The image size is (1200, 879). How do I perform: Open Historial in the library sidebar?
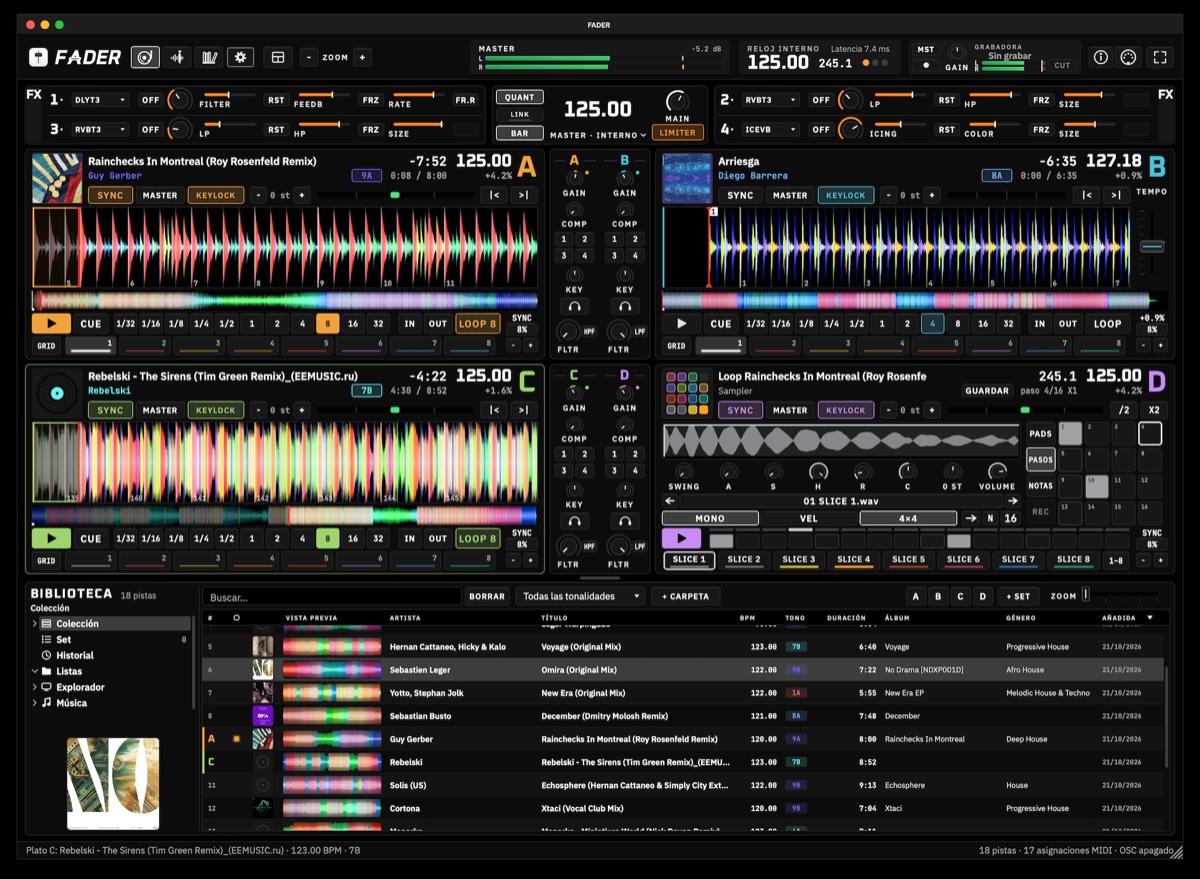(75, 655)
